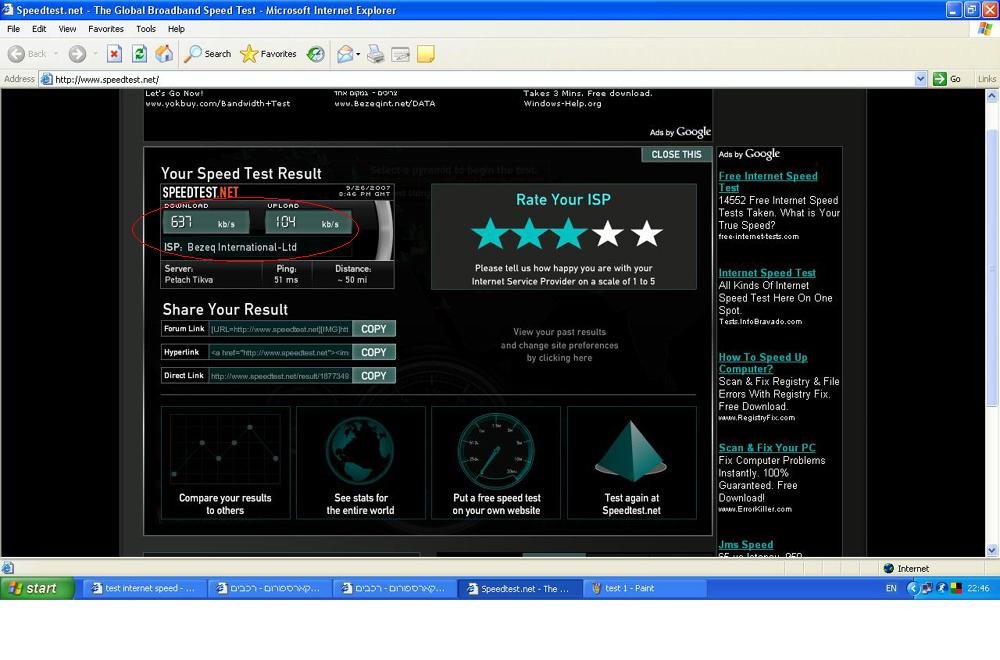1000x660 pixels.
Task: Rate ISP five stars
Action: click(x=647, y=234)
